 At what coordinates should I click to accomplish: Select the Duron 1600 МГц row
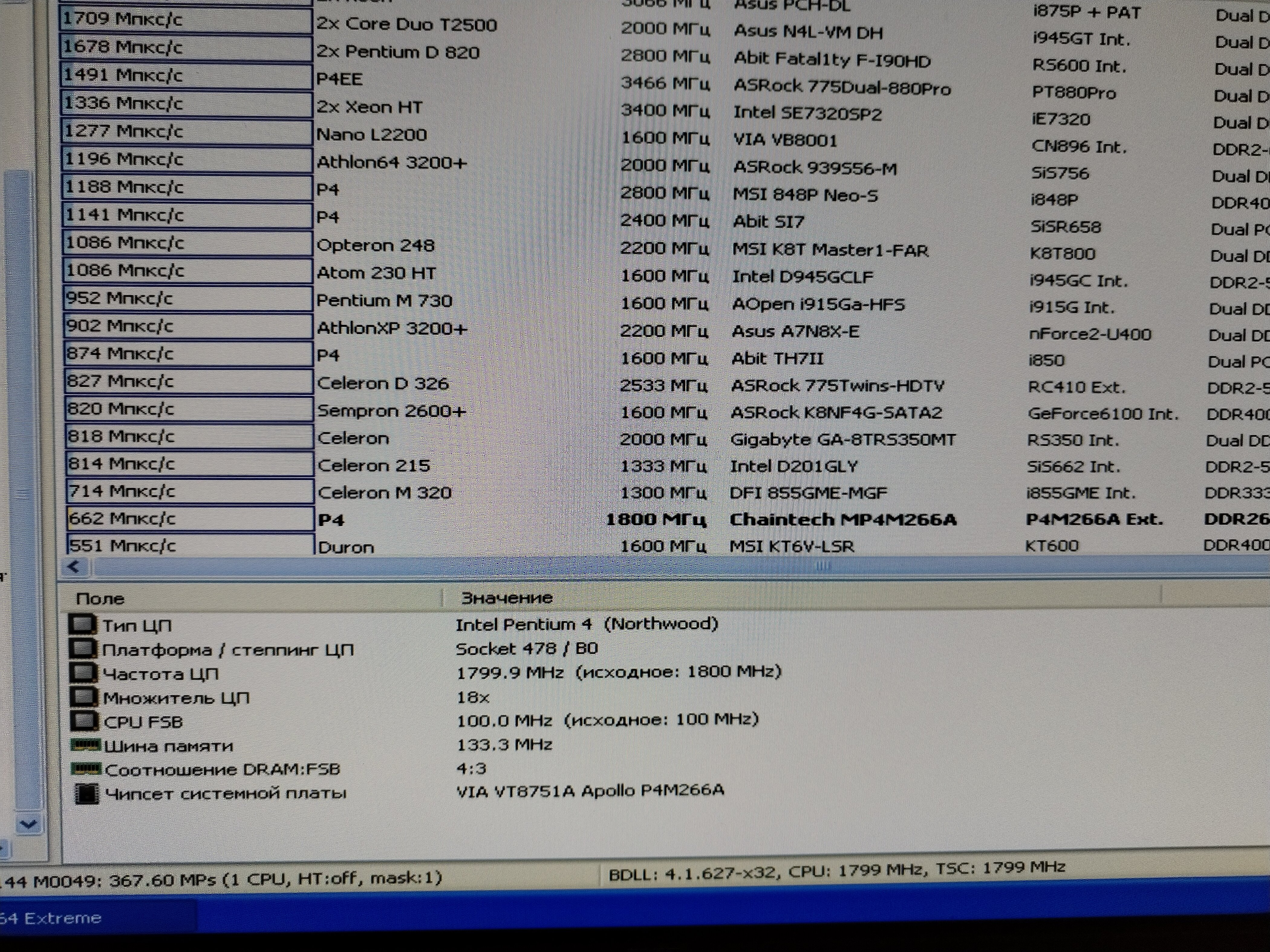346,547
